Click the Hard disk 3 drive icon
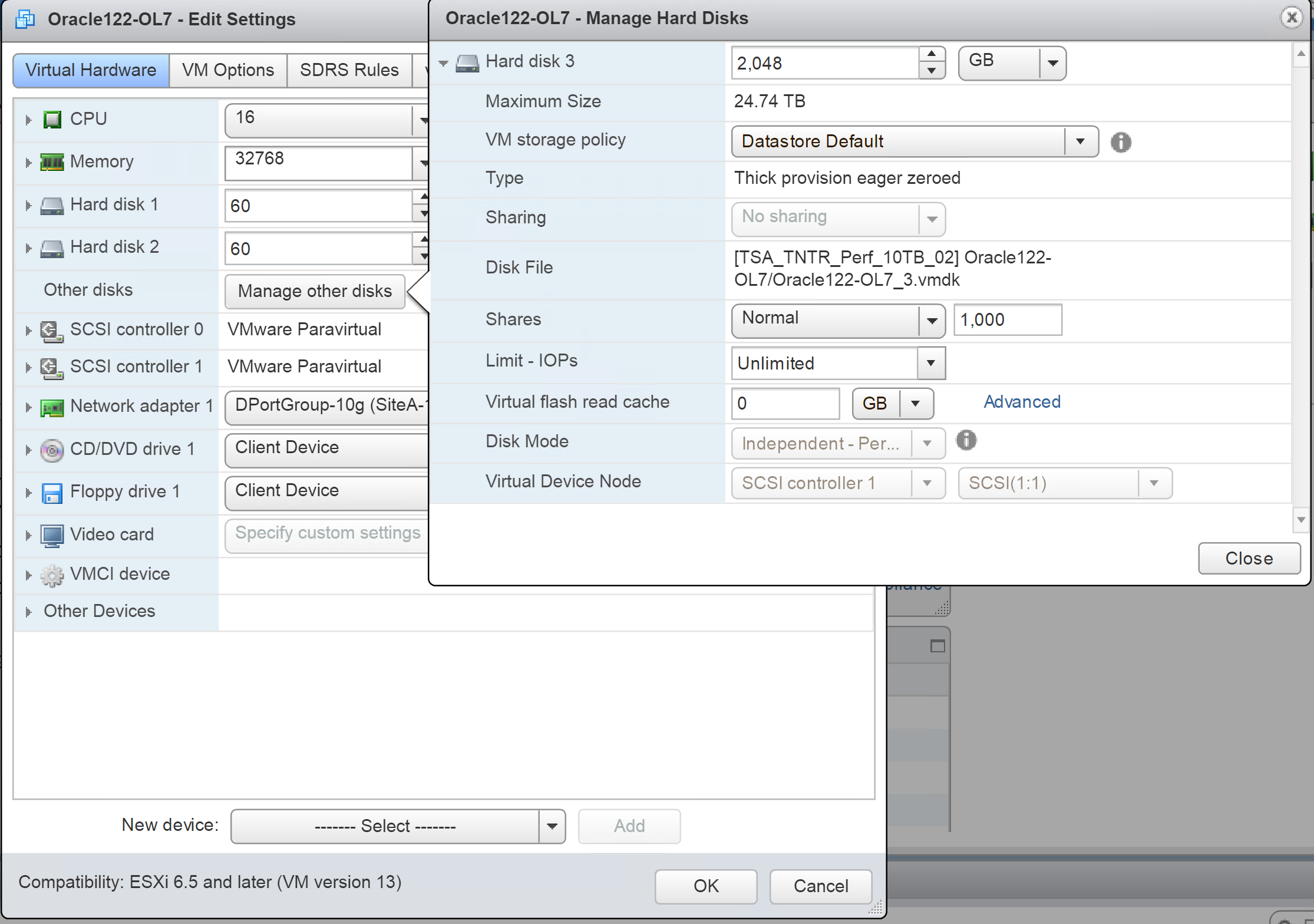Screen dimensions: 1314x924 467,62
